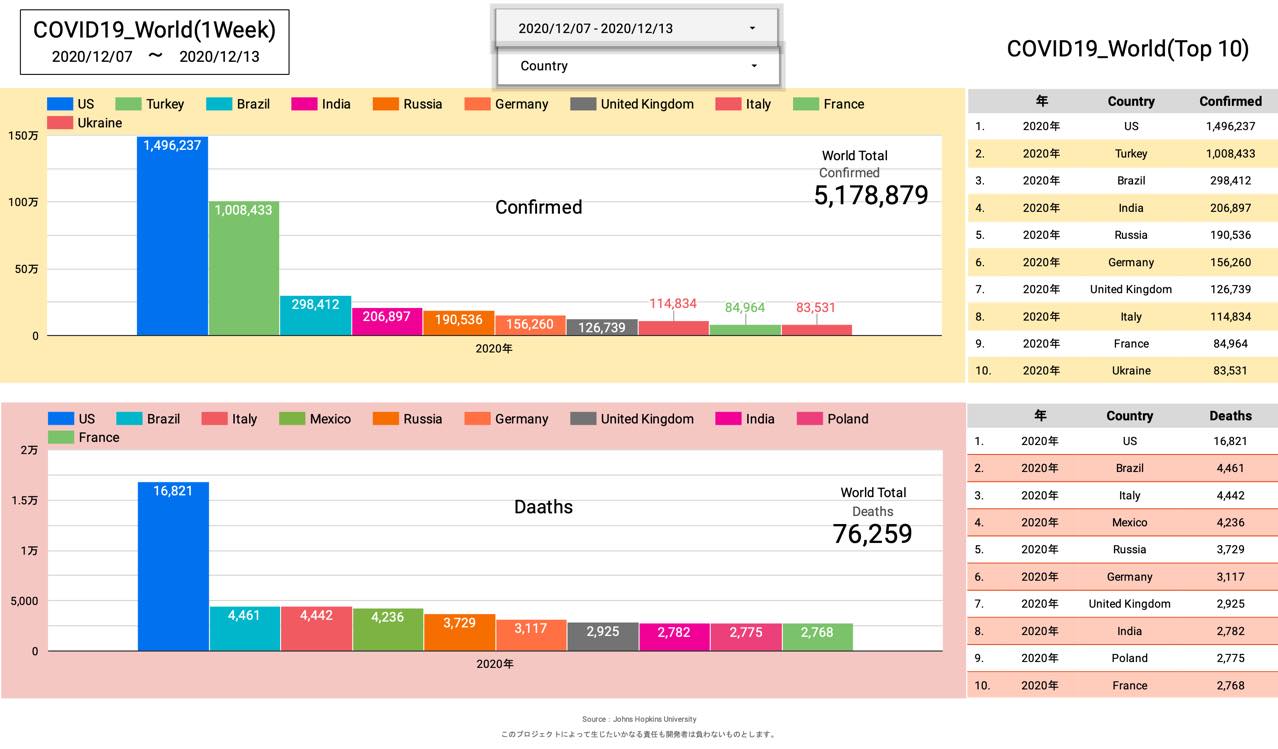Viewport: 1278px width, 749px height.
Task: Click Country header in the Confirmed table
Action: coord(1131,101)
